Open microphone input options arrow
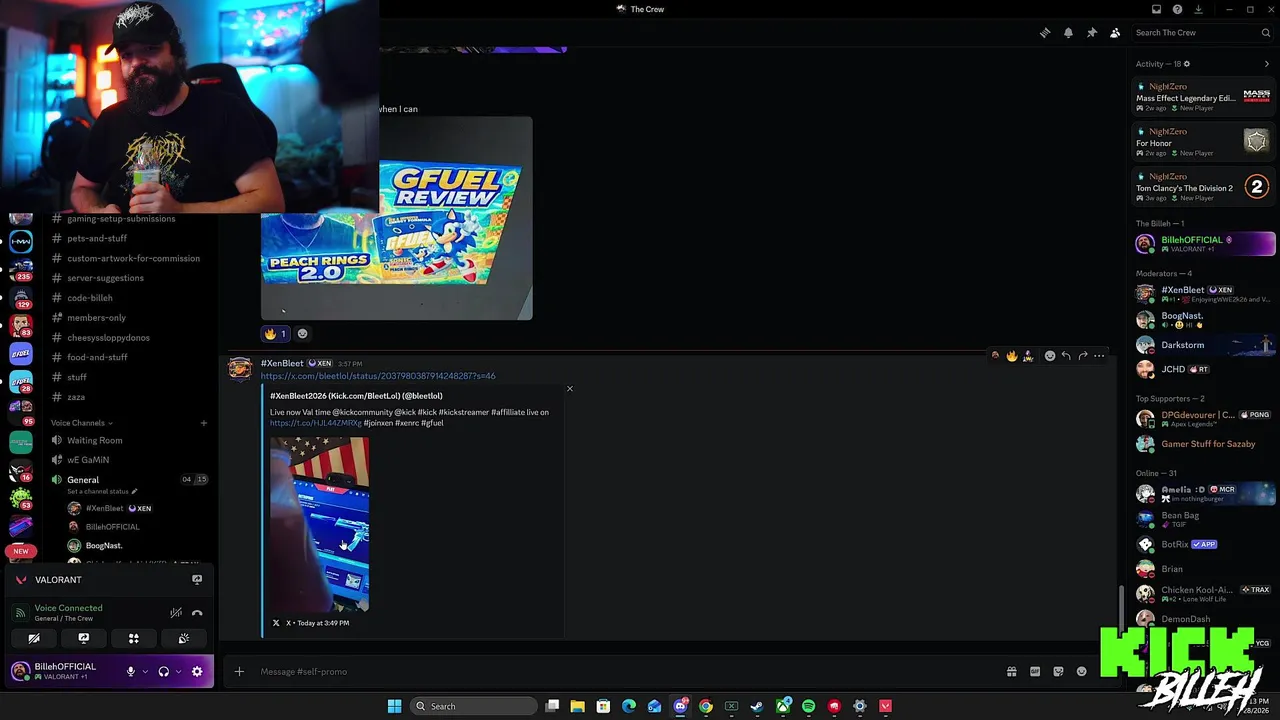Screen dimensions: 1280x720 pos(145,672)
